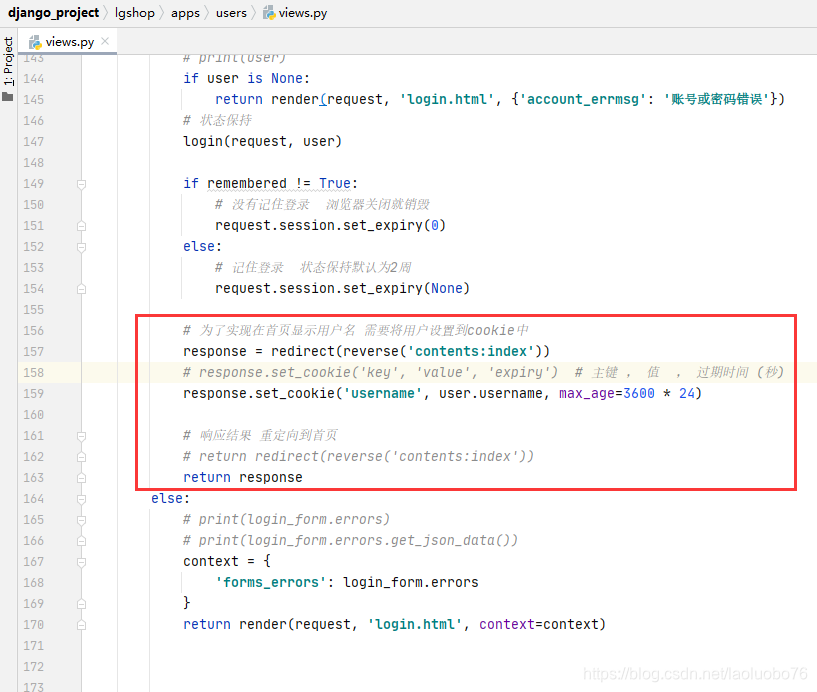Image resolution: width=817 pixels, height=692 pixels.
Task: Open apps breadcrumb folder
Action: tap(185, 13)
